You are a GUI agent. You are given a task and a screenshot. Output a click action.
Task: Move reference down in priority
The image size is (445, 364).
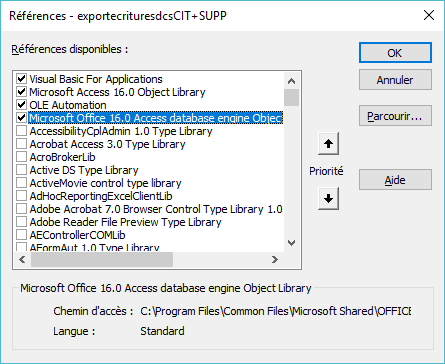[x=328, y=198]
